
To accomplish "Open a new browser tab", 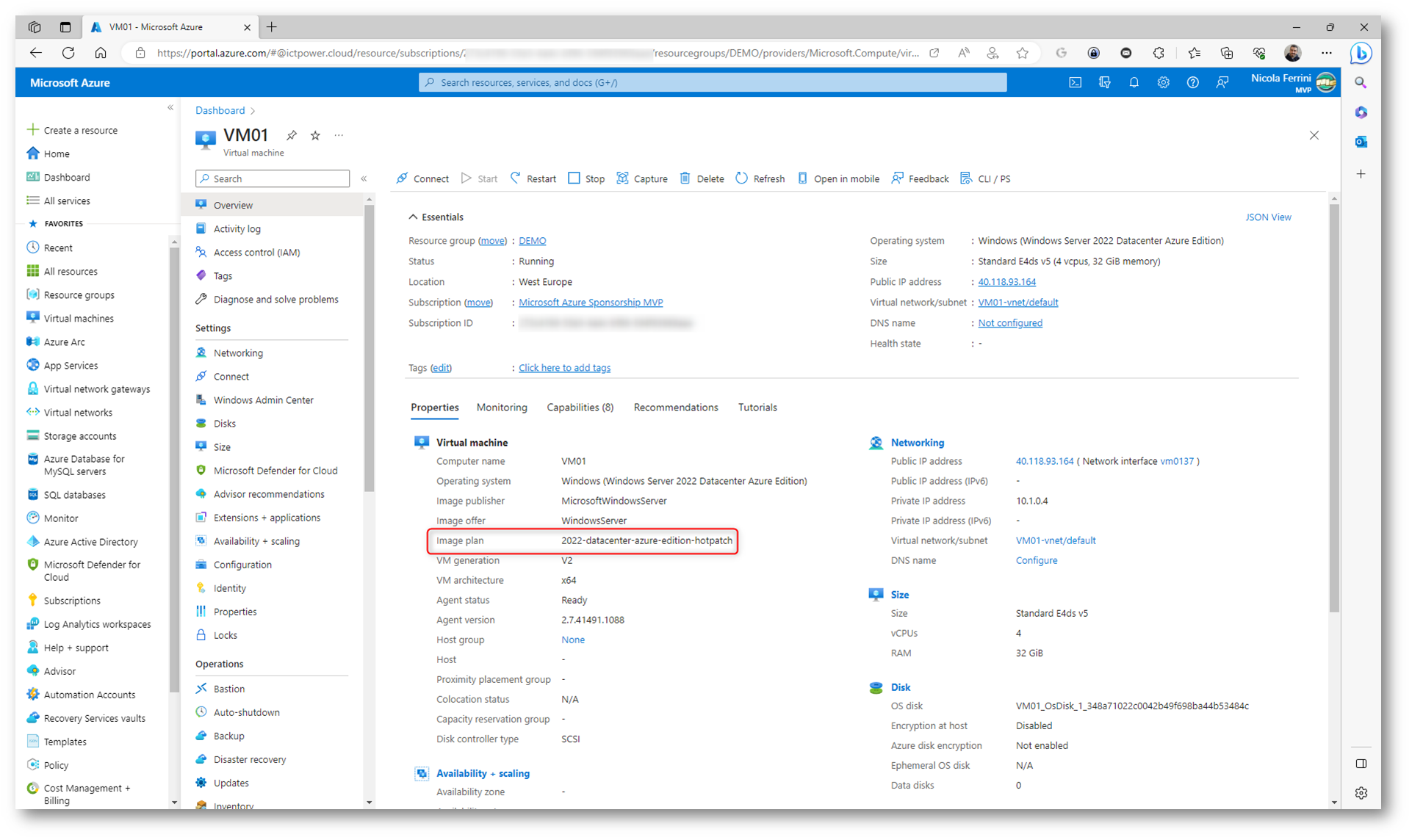I will [272, 27].
